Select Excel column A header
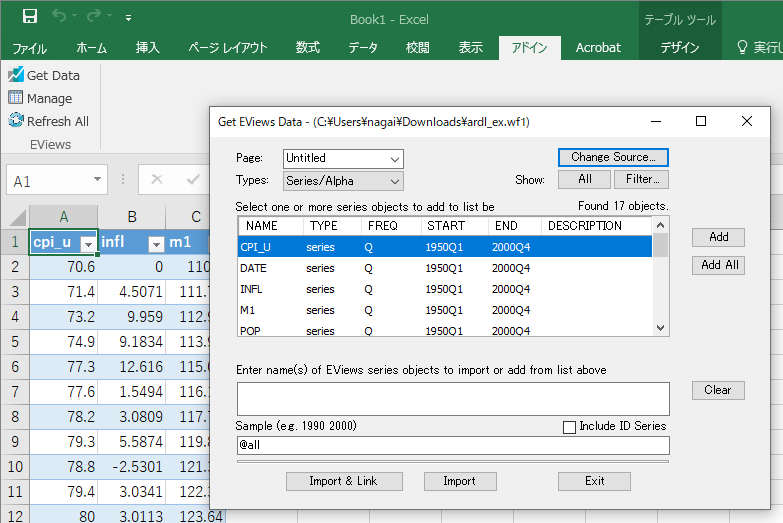This screenshot has width=783, height=523. tap(63, 217)
